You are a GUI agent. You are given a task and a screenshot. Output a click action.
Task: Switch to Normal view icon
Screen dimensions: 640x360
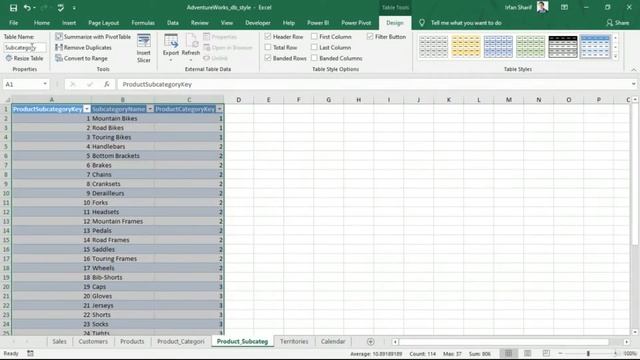[x=509, y=353]
